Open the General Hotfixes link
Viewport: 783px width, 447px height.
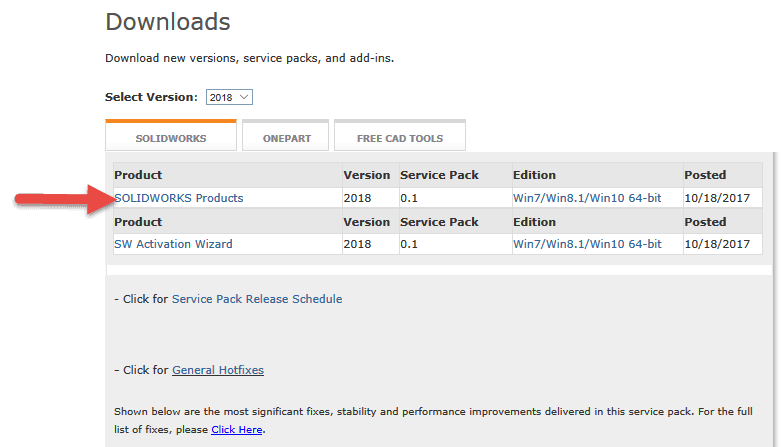(218, 370)
